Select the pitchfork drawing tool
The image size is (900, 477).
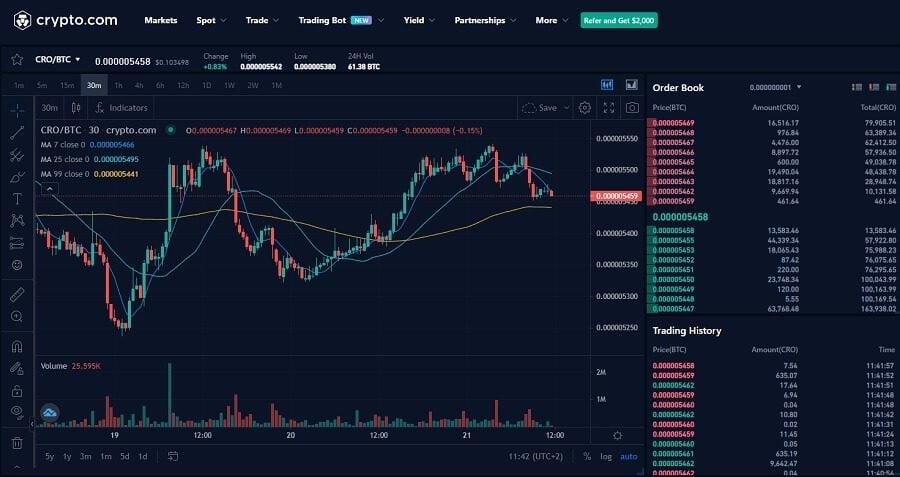[x=17, y=154]
